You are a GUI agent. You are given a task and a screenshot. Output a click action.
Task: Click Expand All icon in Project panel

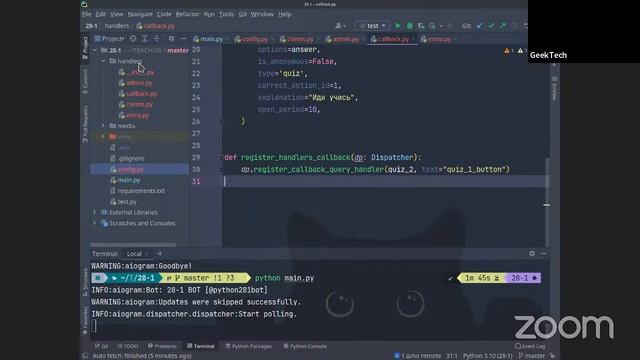pyautogui.click(x=144, y=38)
